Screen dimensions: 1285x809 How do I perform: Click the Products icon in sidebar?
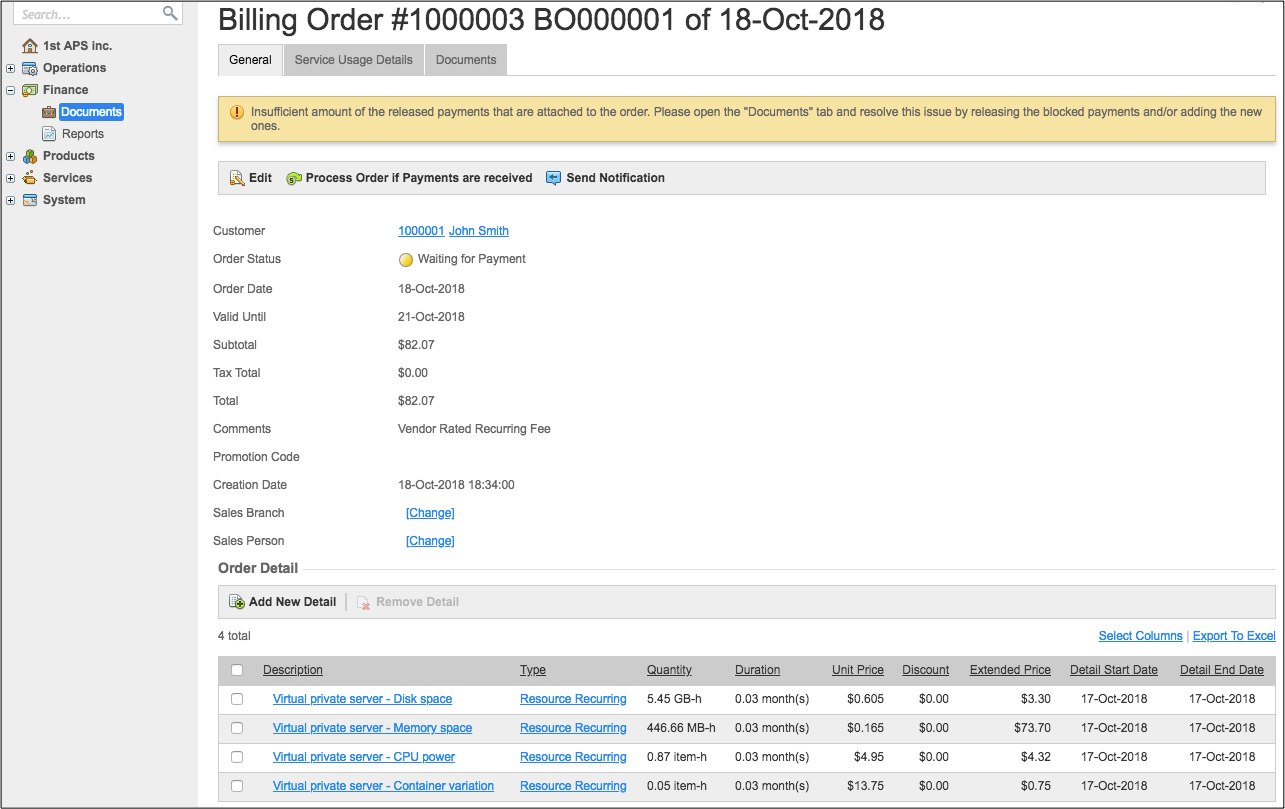click(x=30, y=156)
